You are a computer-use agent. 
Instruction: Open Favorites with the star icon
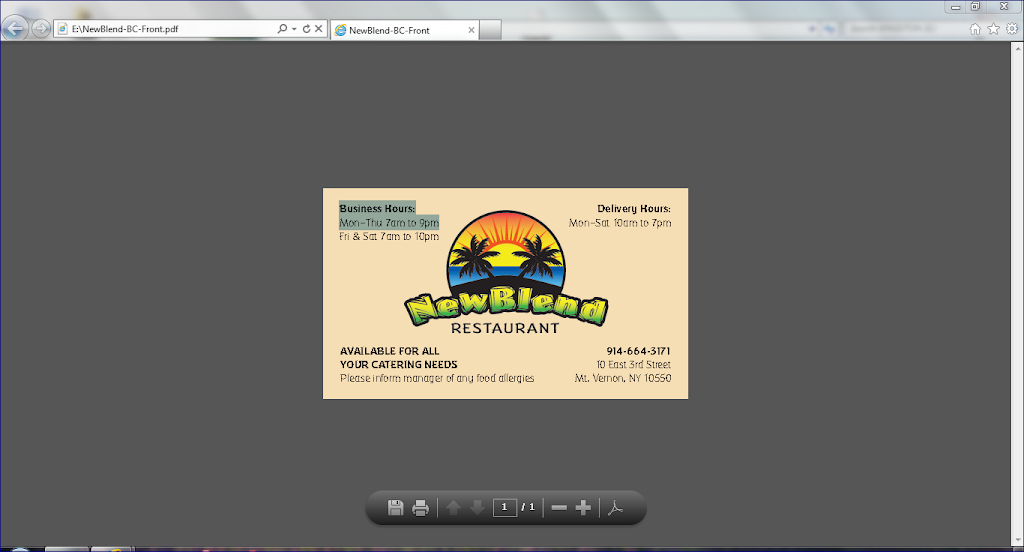coord(993,29)
